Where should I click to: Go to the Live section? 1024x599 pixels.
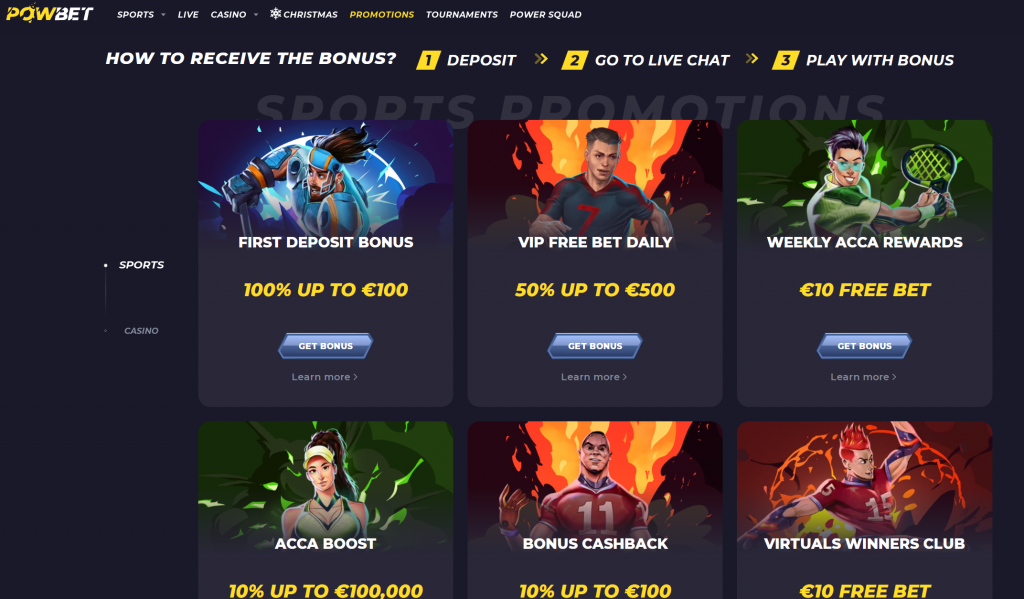pos(188,14)
